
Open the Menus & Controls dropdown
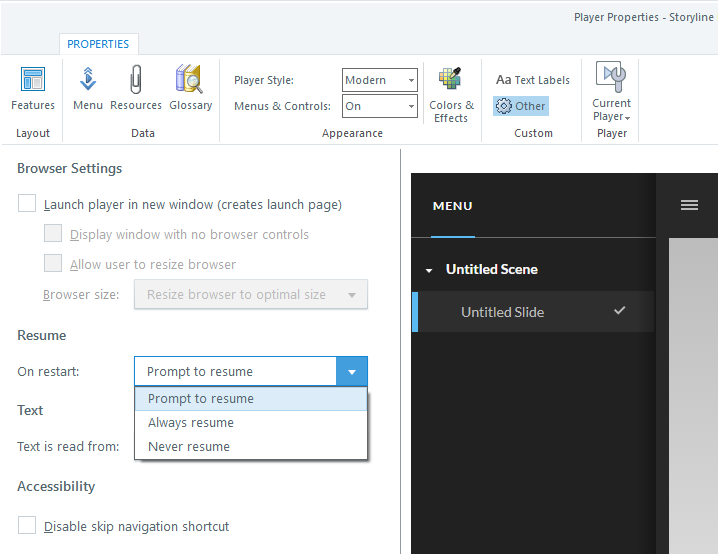click(x=380, y=106)
